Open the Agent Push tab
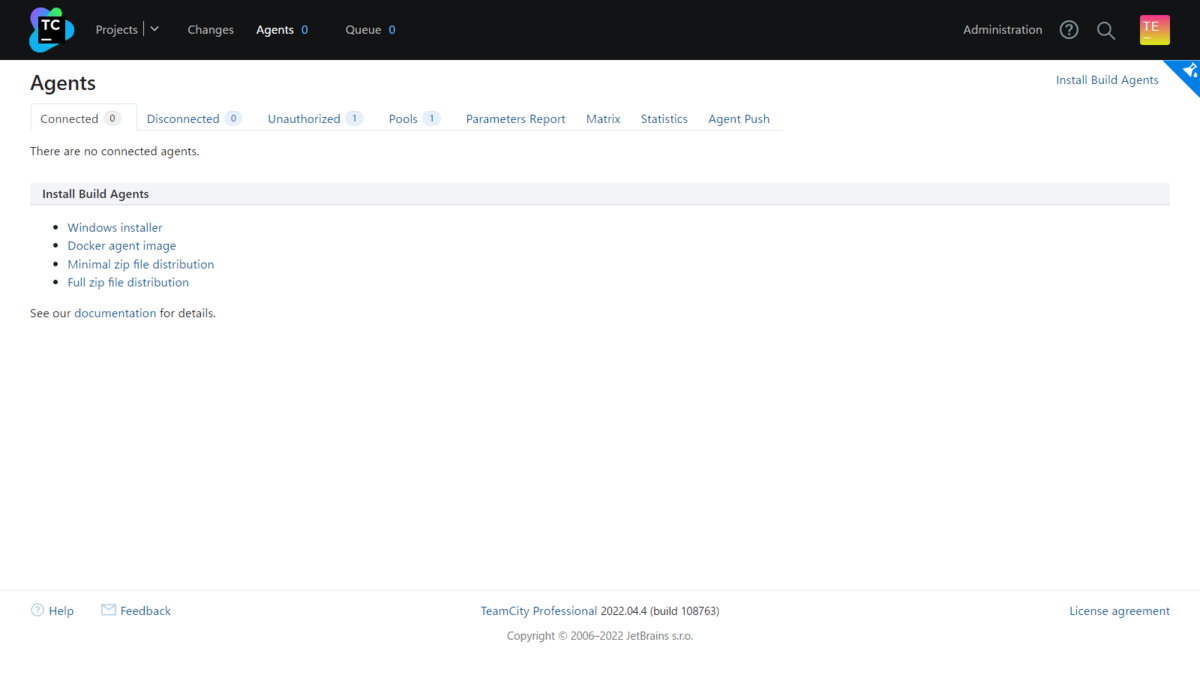 (738, 119)
